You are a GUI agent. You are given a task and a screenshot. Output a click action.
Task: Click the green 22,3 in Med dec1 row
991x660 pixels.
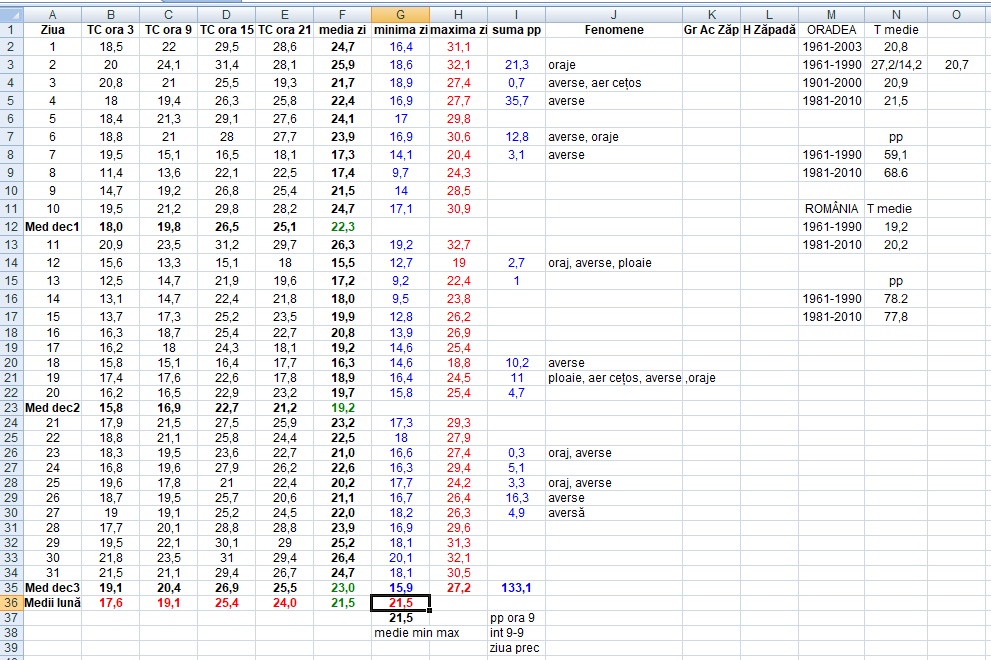tap(342, 227)
